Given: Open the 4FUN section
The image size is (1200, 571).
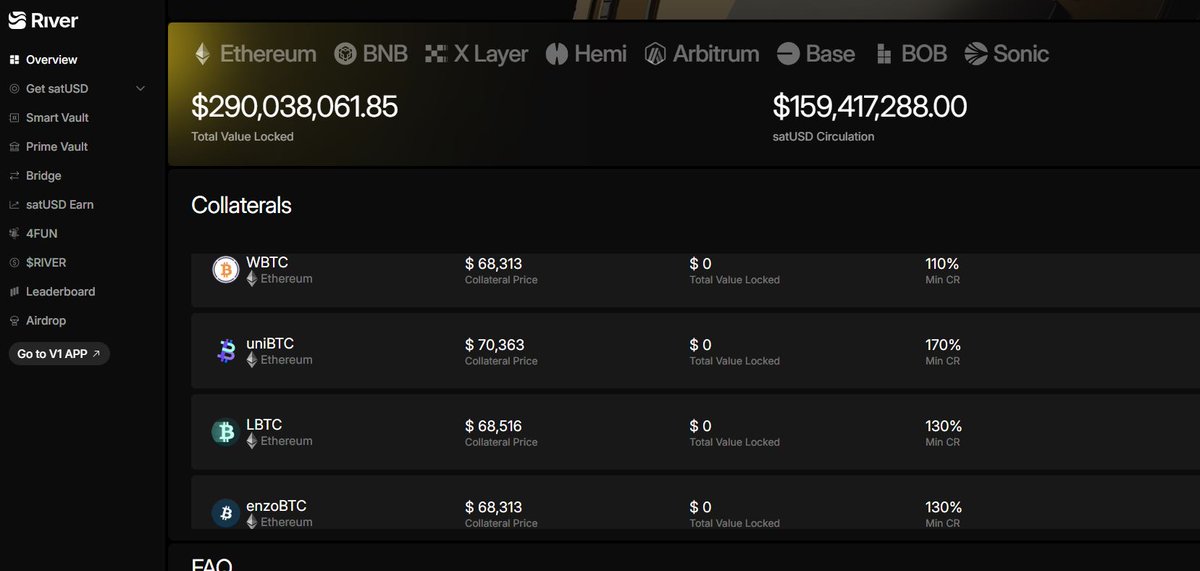Looking at the screenshot, I should (41, 234).
